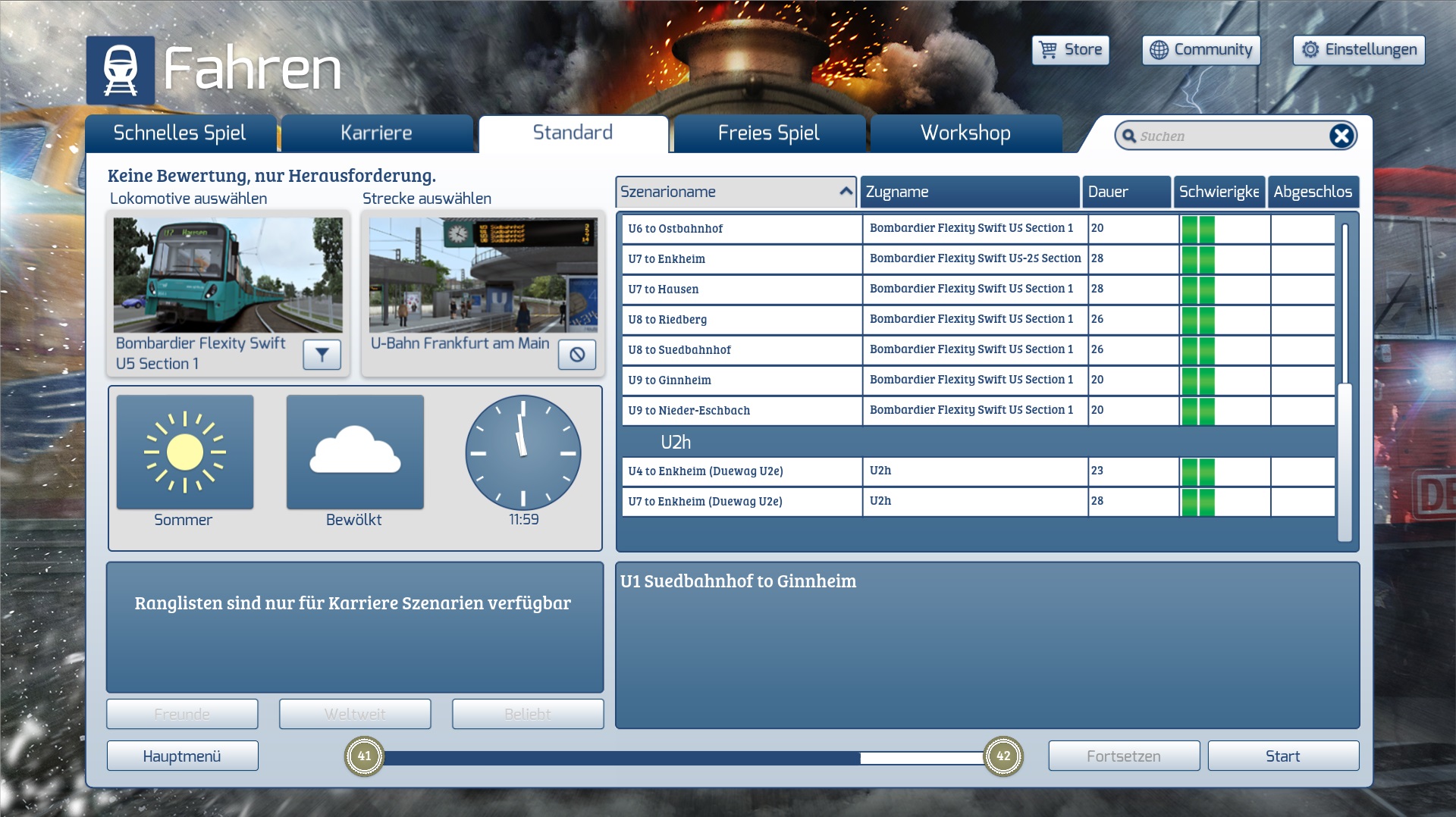Open the Workshop tab
This screenshot has height=817, width=1456.
click(965, 133)
